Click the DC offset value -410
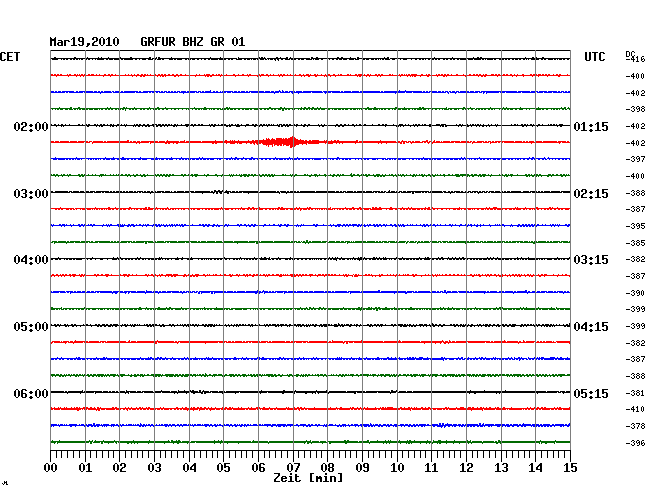The width and height of the screenshot is (650, 494). coord(635,409)
